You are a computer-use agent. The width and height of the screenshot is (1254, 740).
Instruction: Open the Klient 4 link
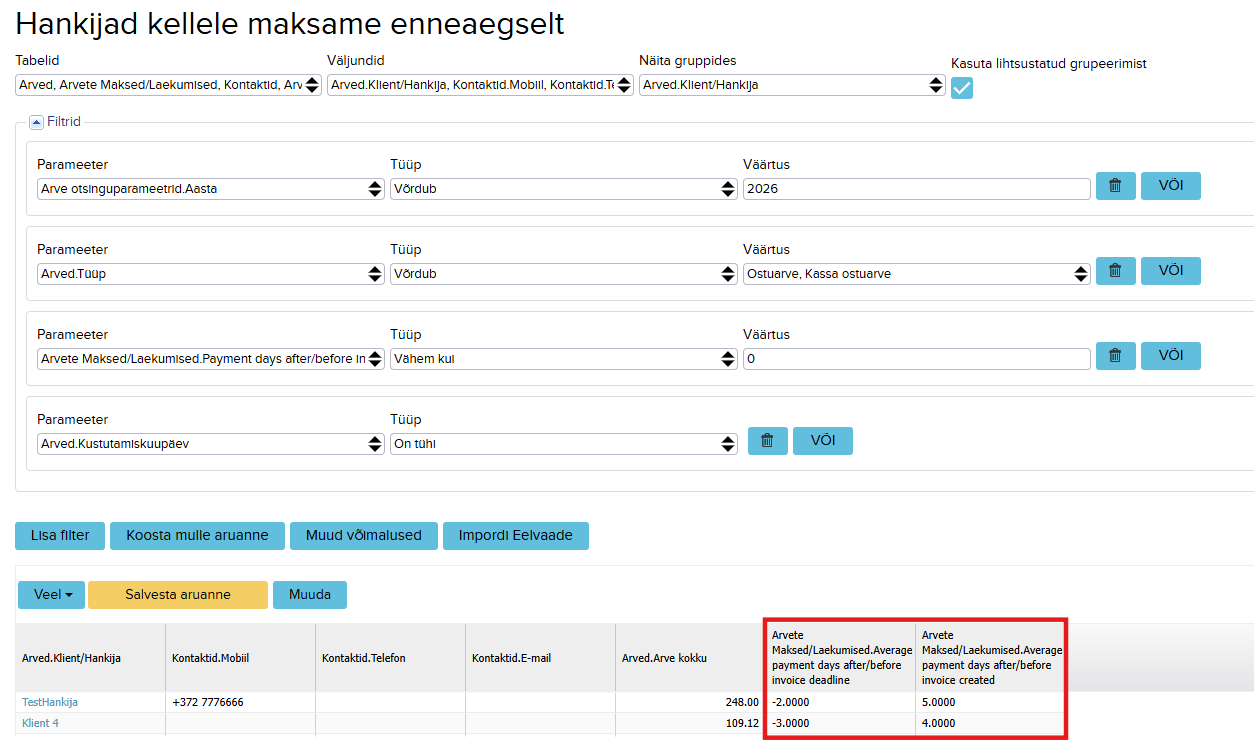coord(41,723)
